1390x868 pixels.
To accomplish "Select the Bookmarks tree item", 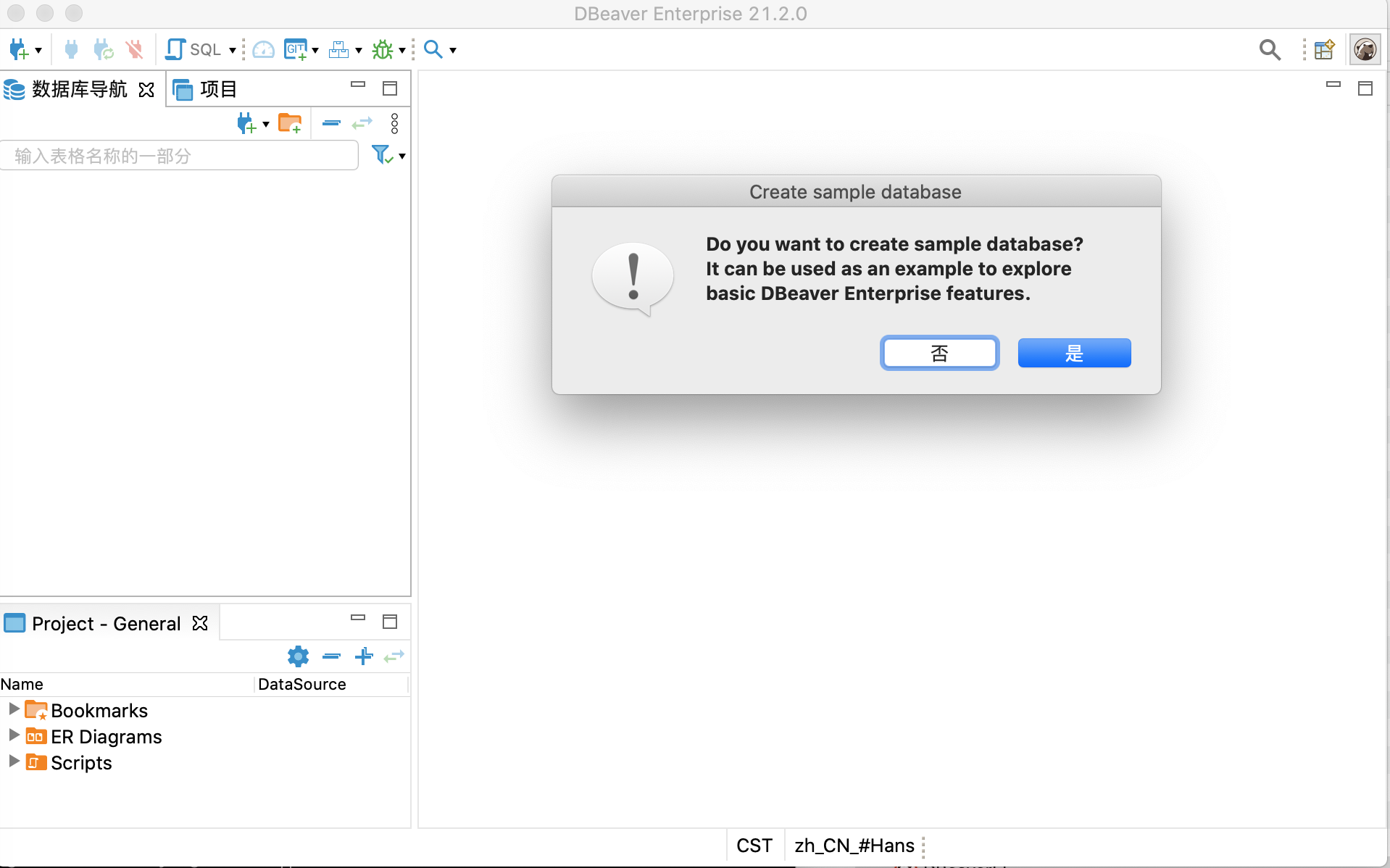I will click(99, 711).
